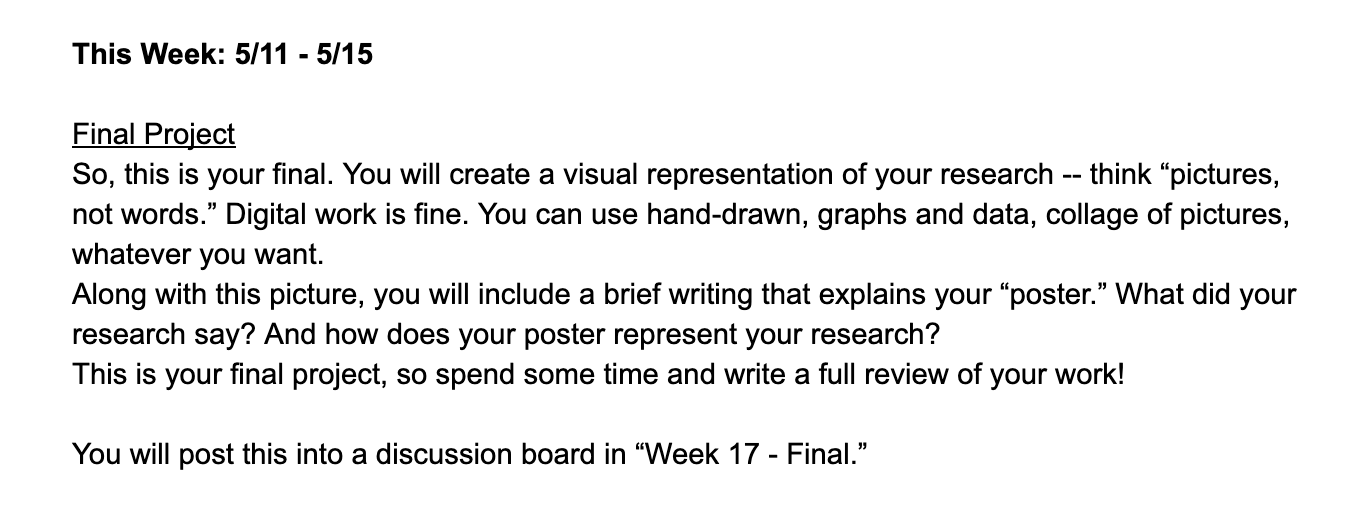Screen dimensions: 1352x524
Task: Click the date "5/15" in the title
Action: [344, 54]
